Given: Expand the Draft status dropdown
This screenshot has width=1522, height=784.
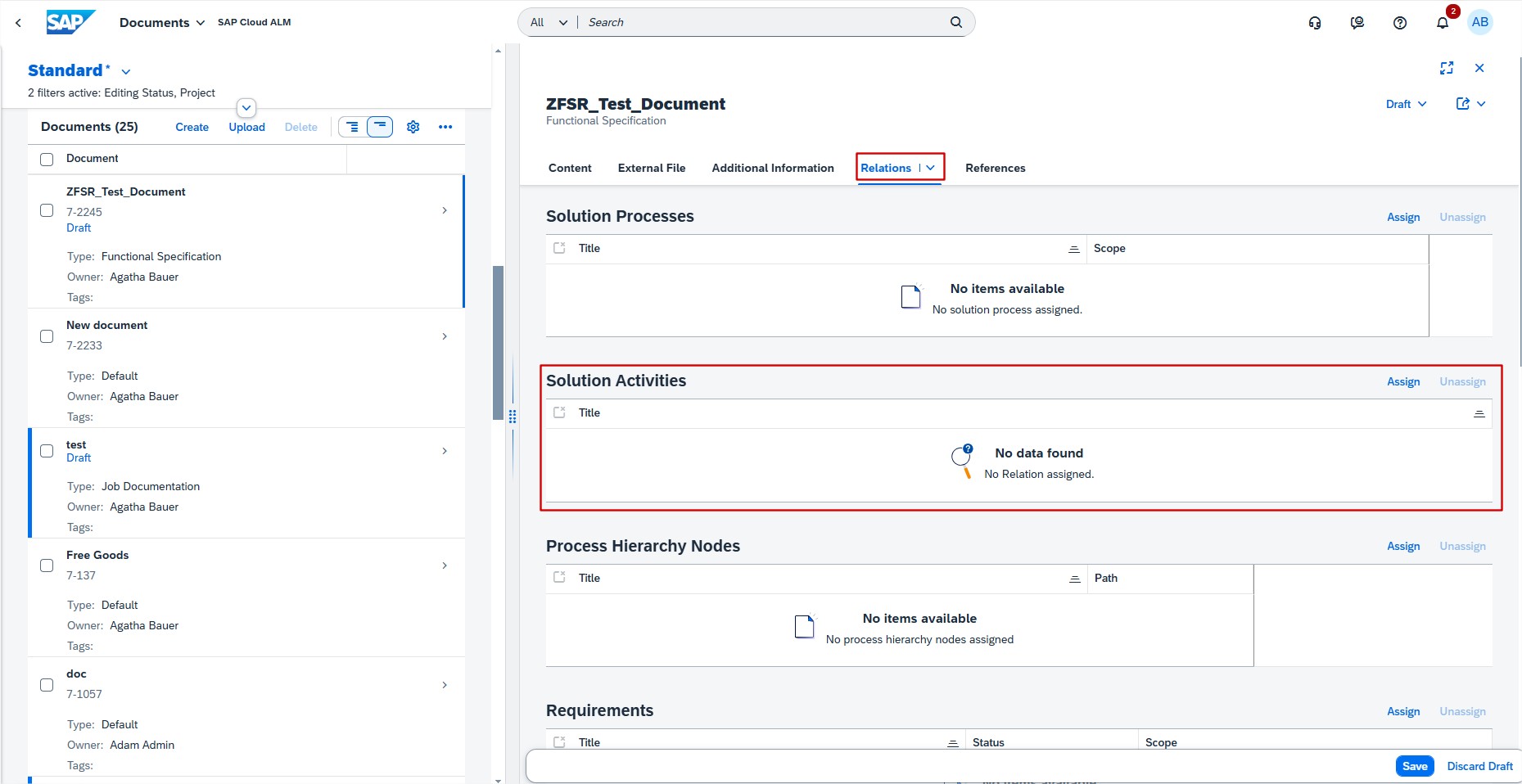Looking at the screenshot, I should [1406, 104].
